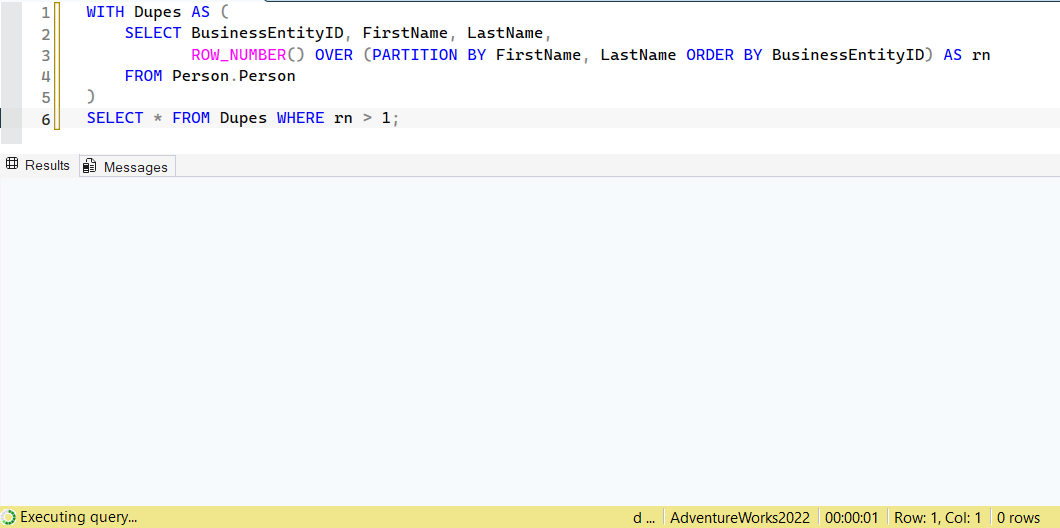This screenshot has width=1060, height=528.
Task: Click the WHERE keyword on line 6
Action: [300, 118]
